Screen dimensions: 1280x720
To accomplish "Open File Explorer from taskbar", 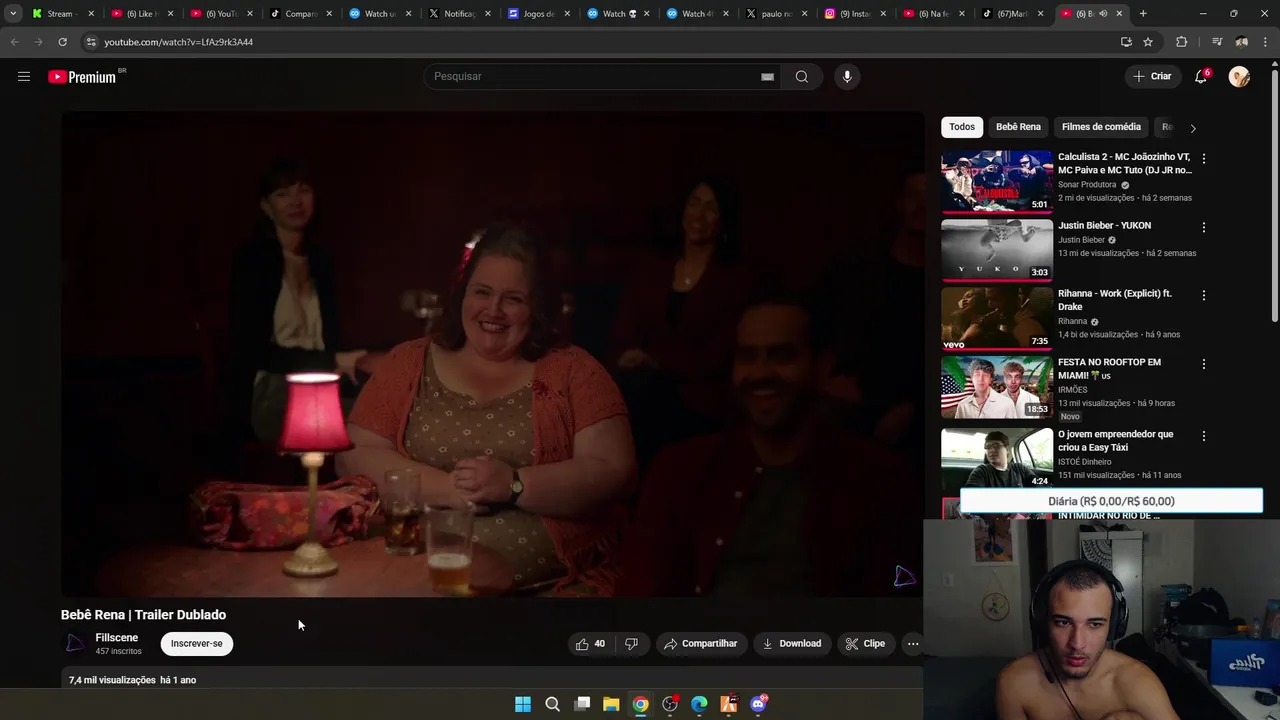I will click(x=611, y=704).
